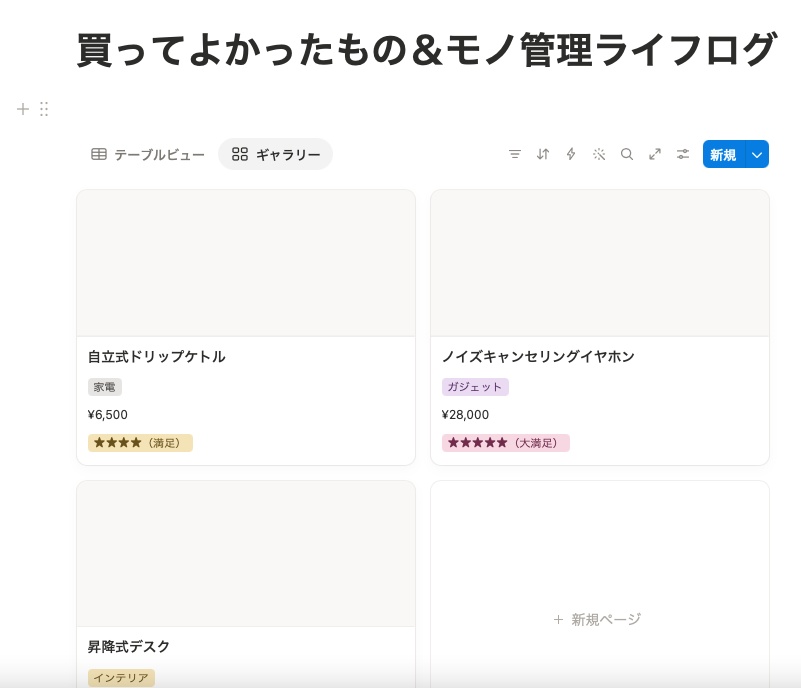Viewport: 801px width, 688px height.
Task: Click the 新規 button
Action: pyautogui.click(x=723, y=154)
